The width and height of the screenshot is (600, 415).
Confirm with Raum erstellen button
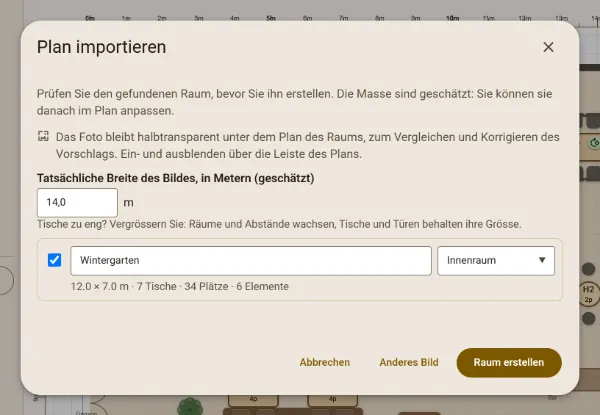point(509,363)
